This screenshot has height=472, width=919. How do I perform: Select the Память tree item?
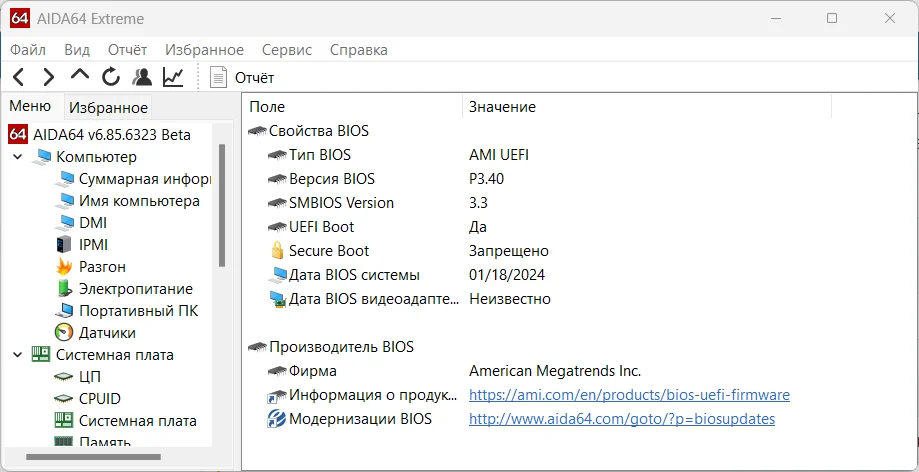click(105, 442)
